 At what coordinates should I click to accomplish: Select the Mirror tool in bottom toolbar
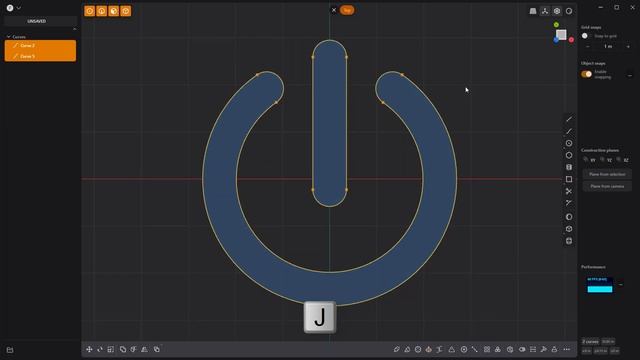pos(144,349)
